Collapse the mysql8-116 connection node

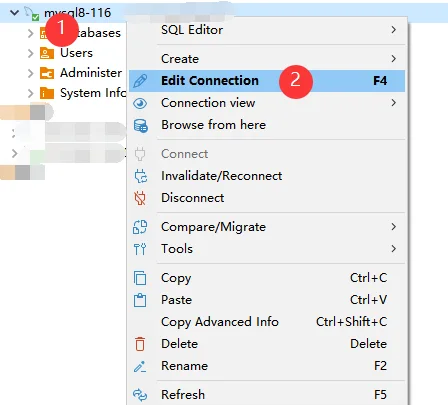(x=14, y=13)
